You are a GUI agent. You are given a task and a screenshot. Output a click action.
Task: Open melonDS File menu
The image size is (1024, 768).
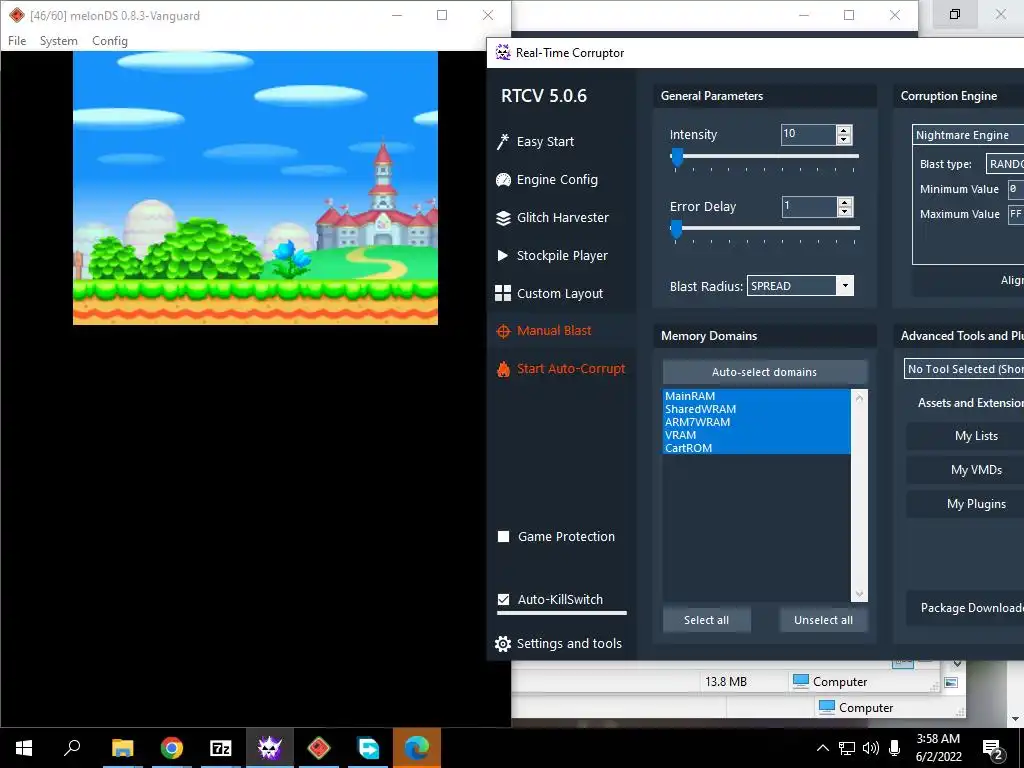point(17,40)
